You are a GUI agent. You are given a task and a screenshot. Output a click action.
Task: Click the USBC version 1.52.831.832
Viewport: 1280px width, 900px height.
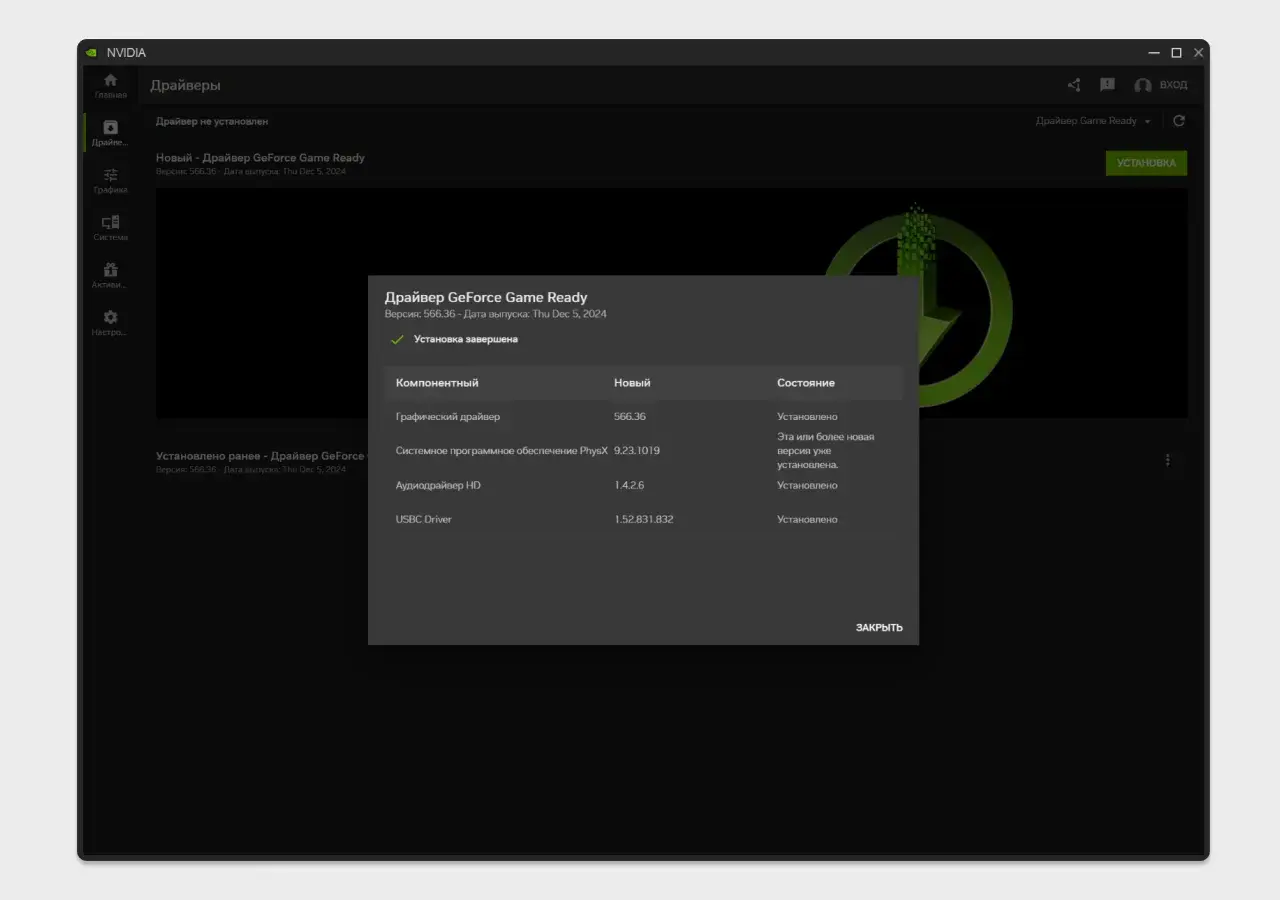point(644,520)
